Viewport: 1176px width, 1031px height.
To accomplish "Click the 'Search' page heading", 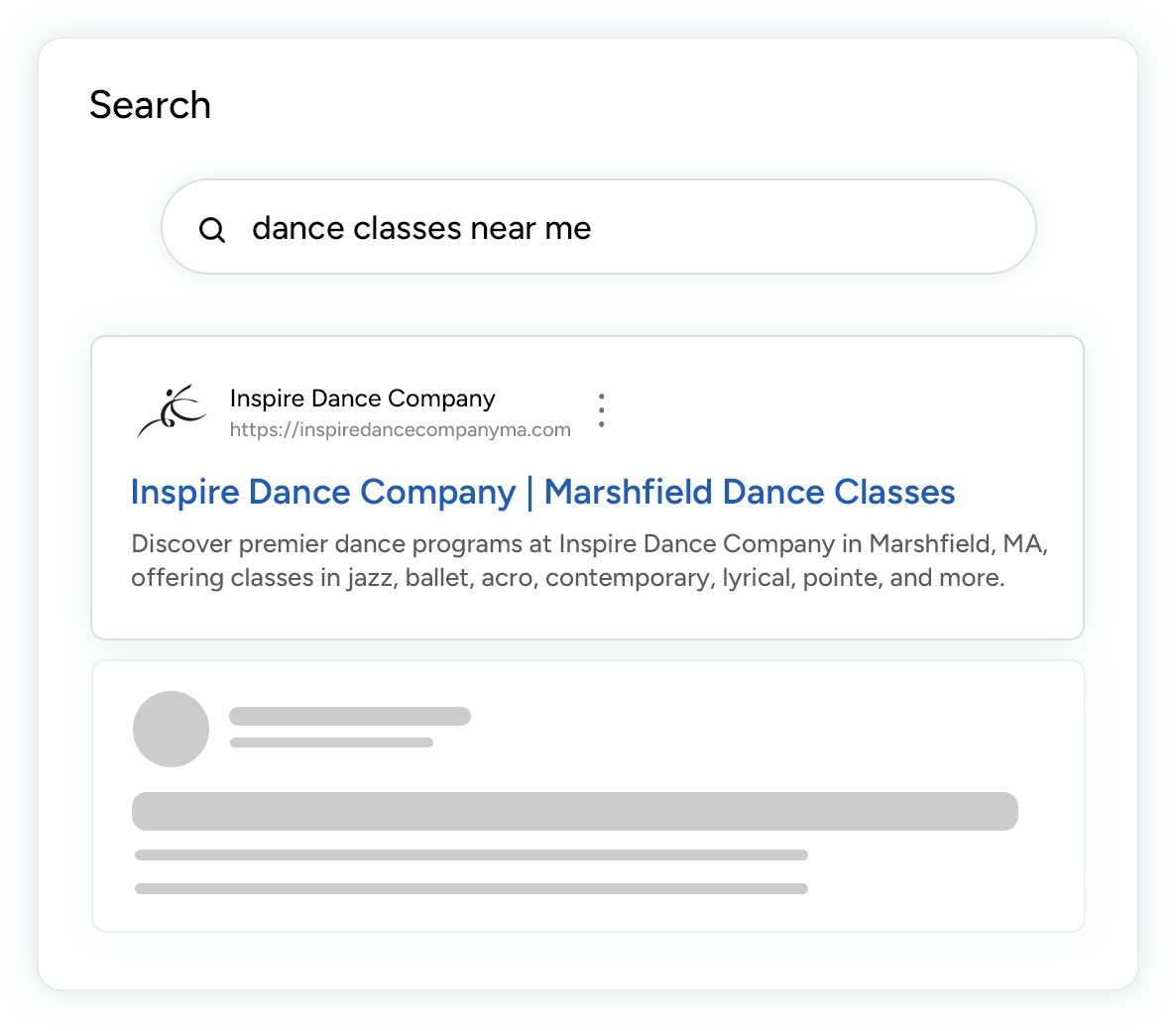I will (150, 105).
